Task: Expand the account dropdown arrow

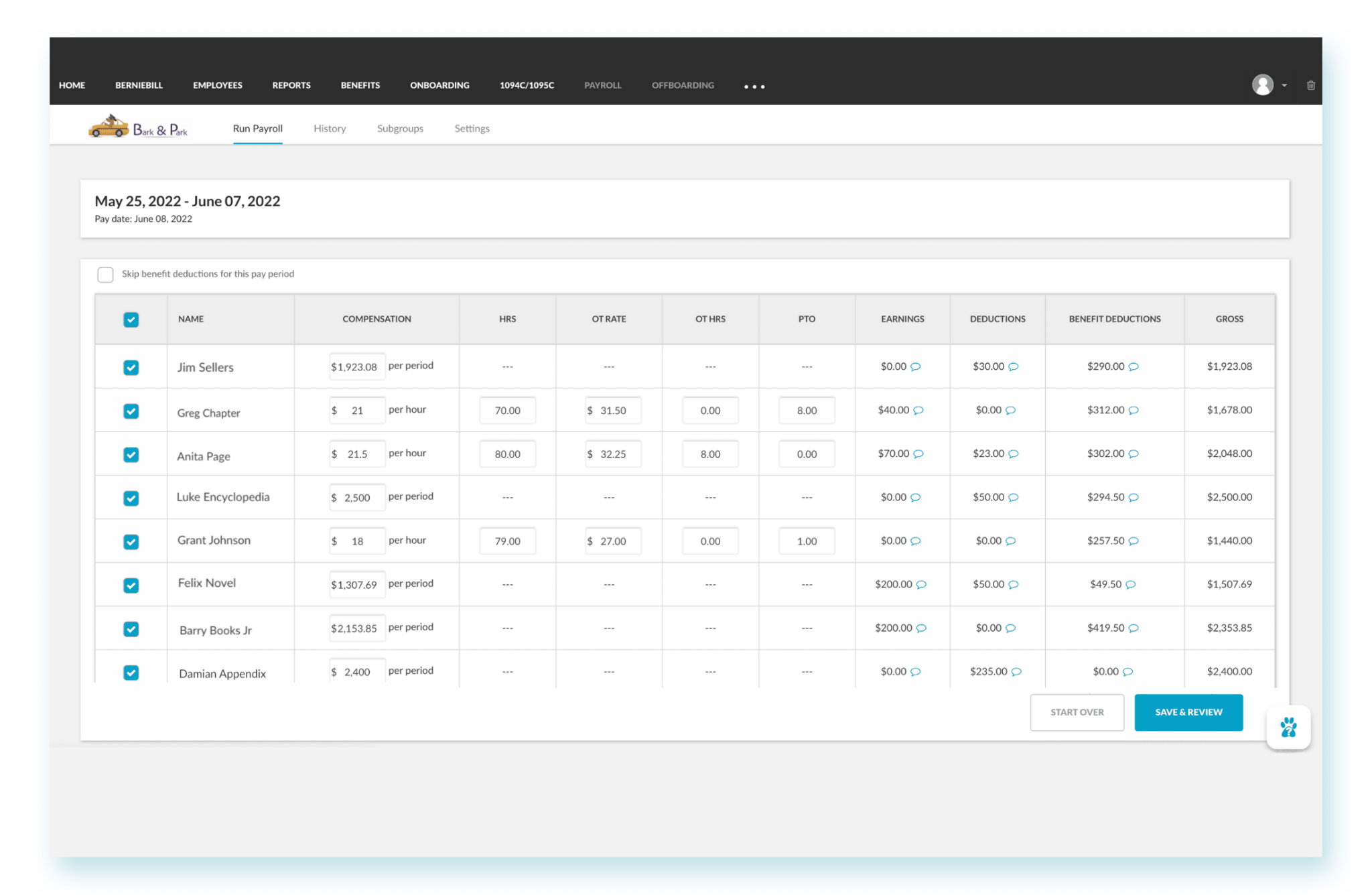Action: coord(1284,85)
